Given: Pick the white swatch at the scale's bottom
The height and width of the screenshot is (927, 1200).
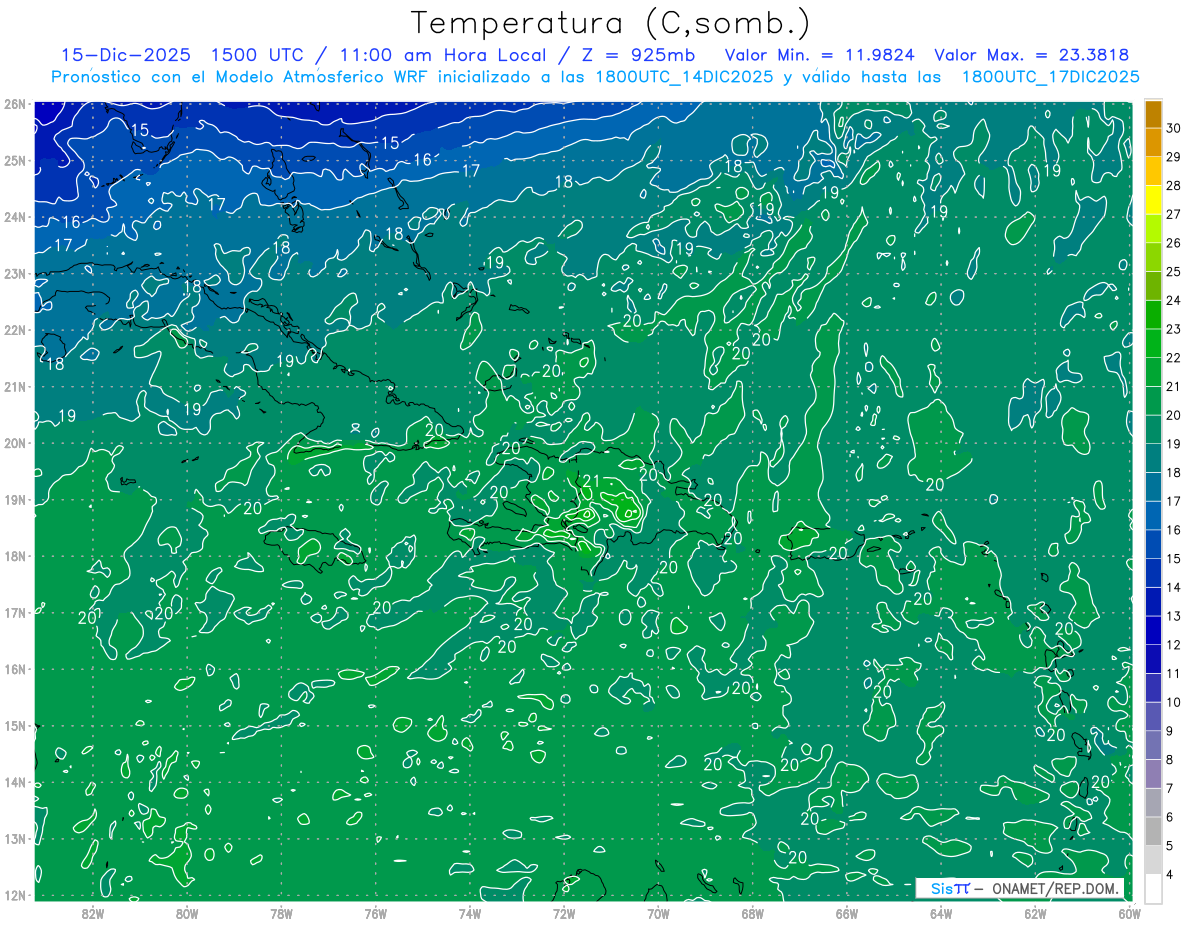Looking at the screenshot, I should 1153,888.
